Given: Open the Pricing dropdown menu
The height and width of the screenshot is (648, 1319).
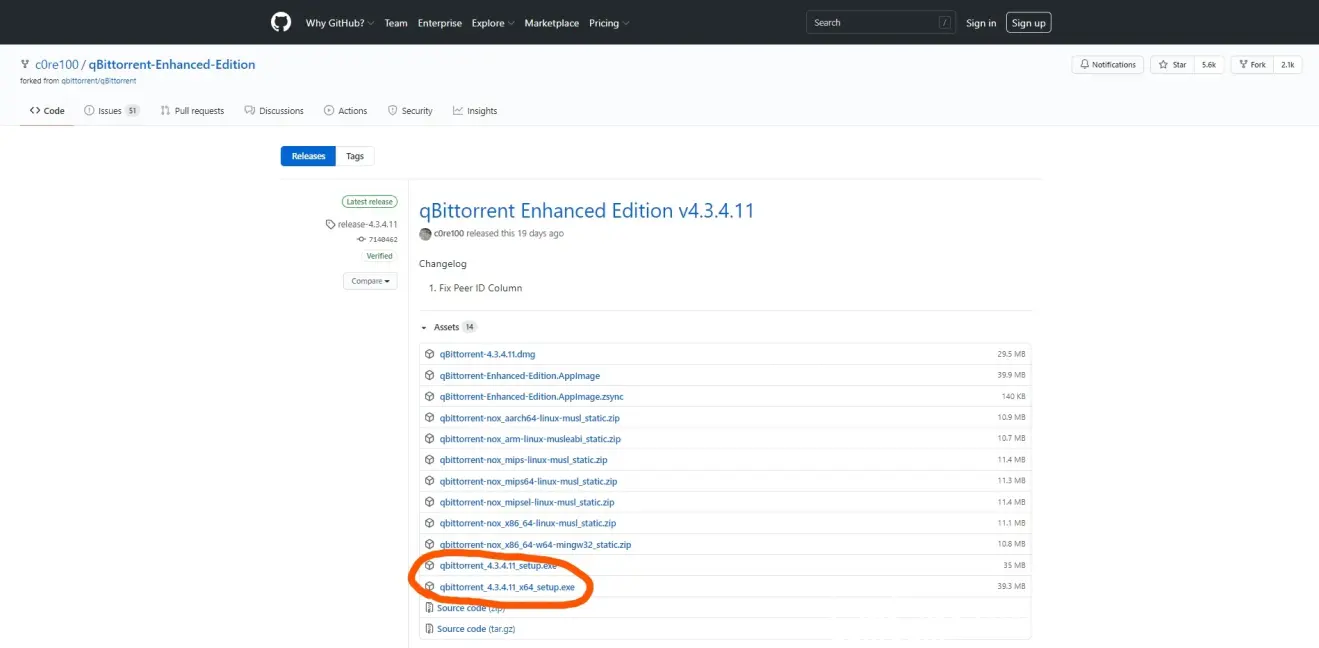Looking at the screenshot, I should tap(609, 23).
